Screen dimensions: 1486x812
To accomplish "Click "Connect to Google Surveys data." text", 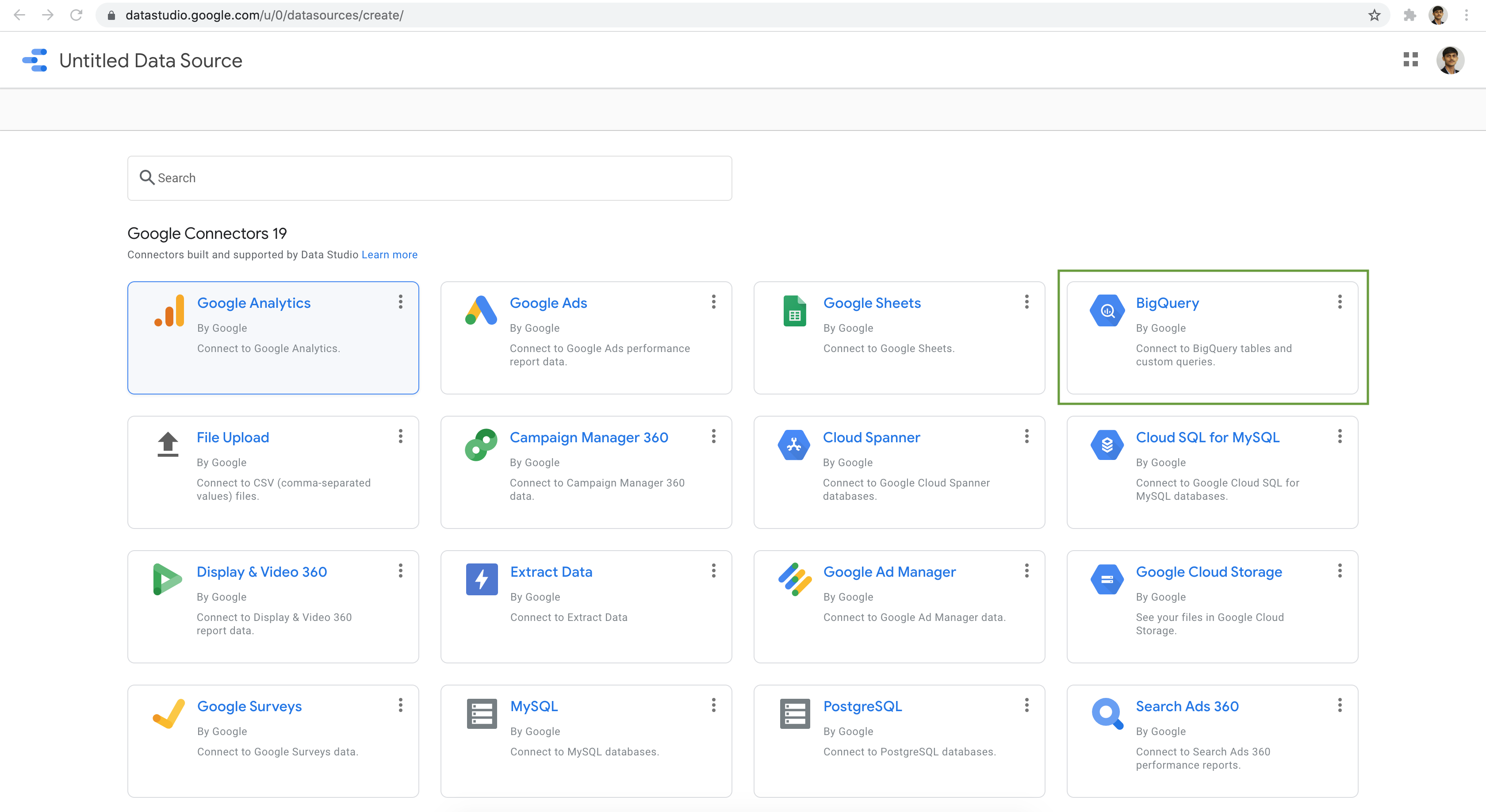I will click(277, 751).
